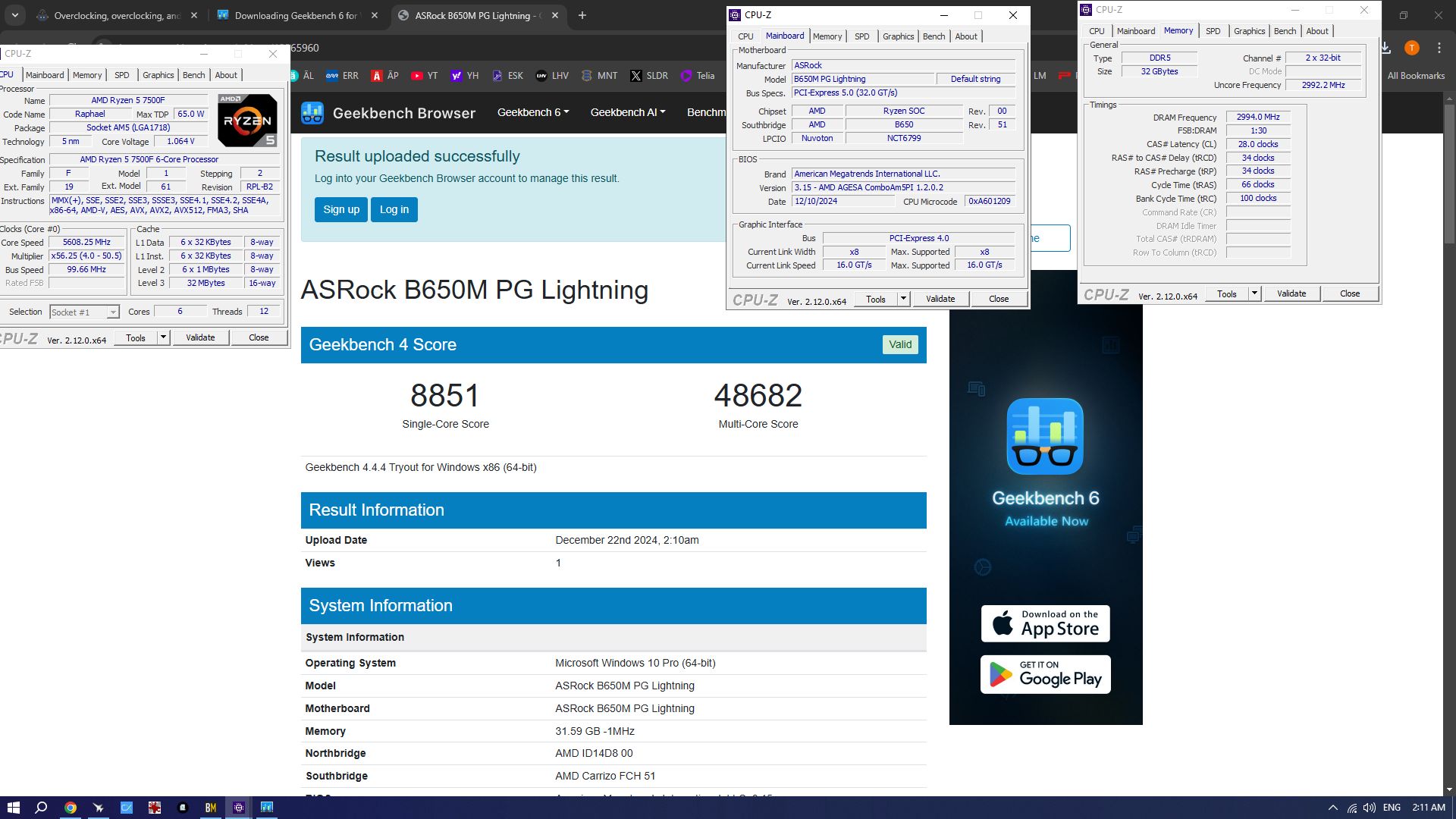Show hidden system tray icons
Viewport: 1456px width, 819px height.
(x=1332, y=808)
